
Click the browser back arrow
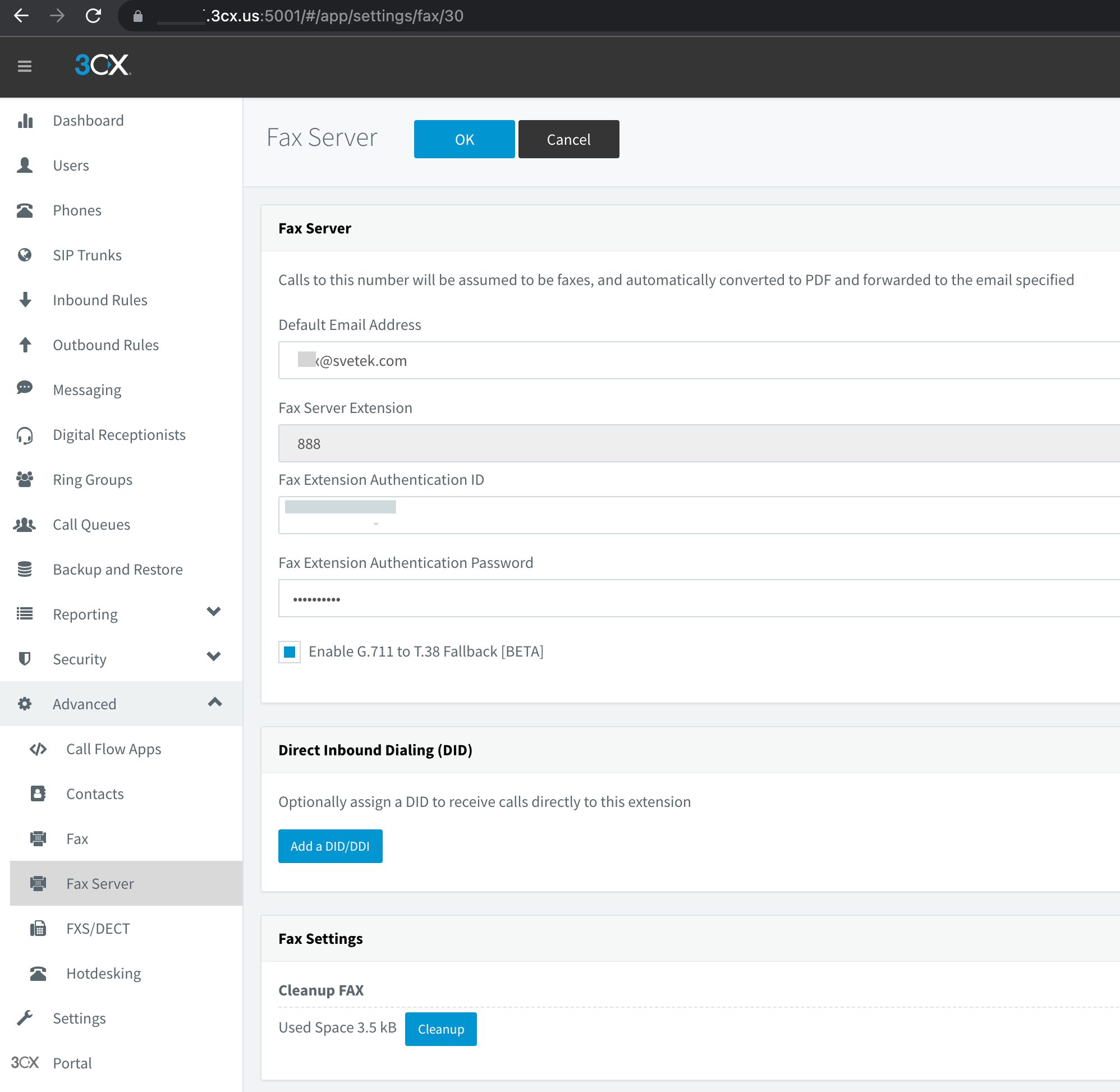point(21,16)
